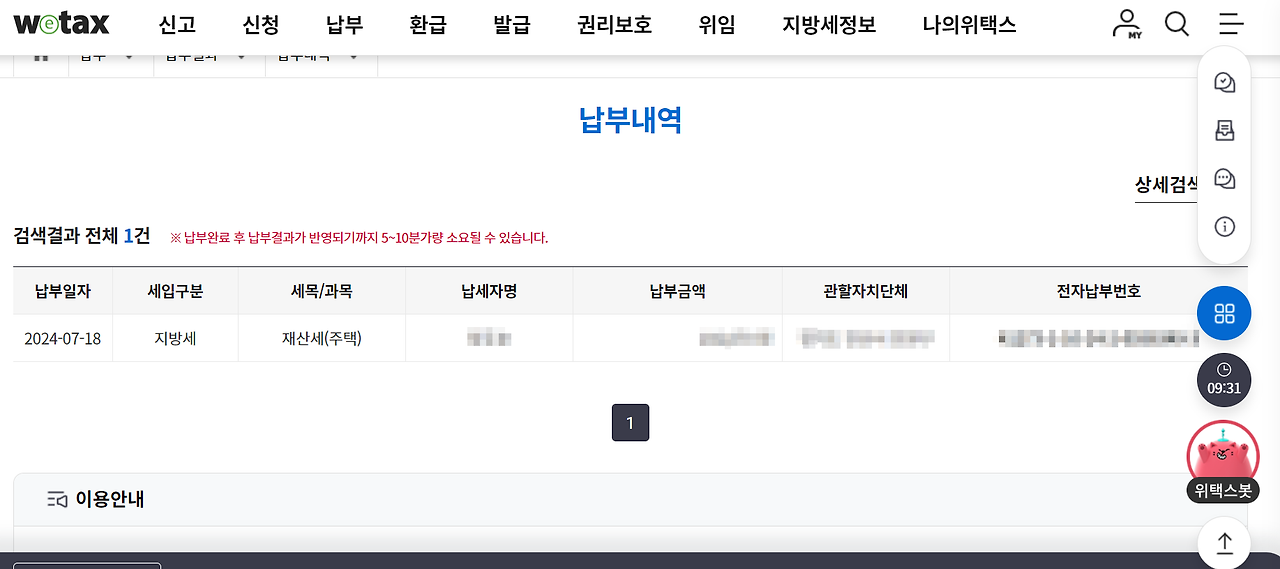The image size is (1280, 569).
Task: Click the 납부일자 column header
Action: 63,291
